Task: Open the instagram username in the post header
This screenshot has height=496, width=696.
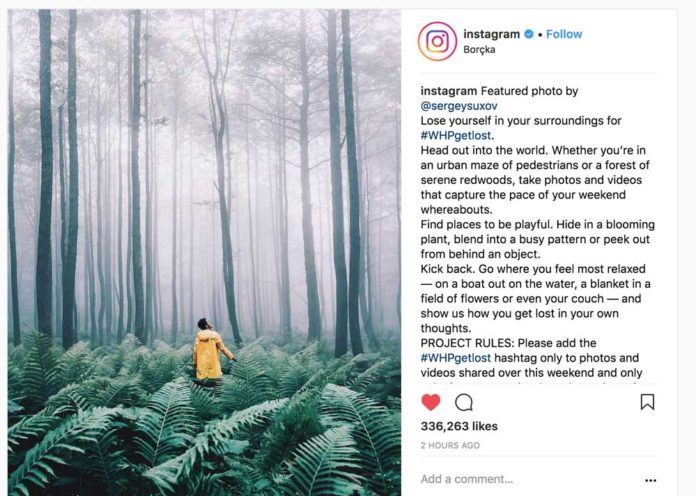Action: click(x=492, y=34)
